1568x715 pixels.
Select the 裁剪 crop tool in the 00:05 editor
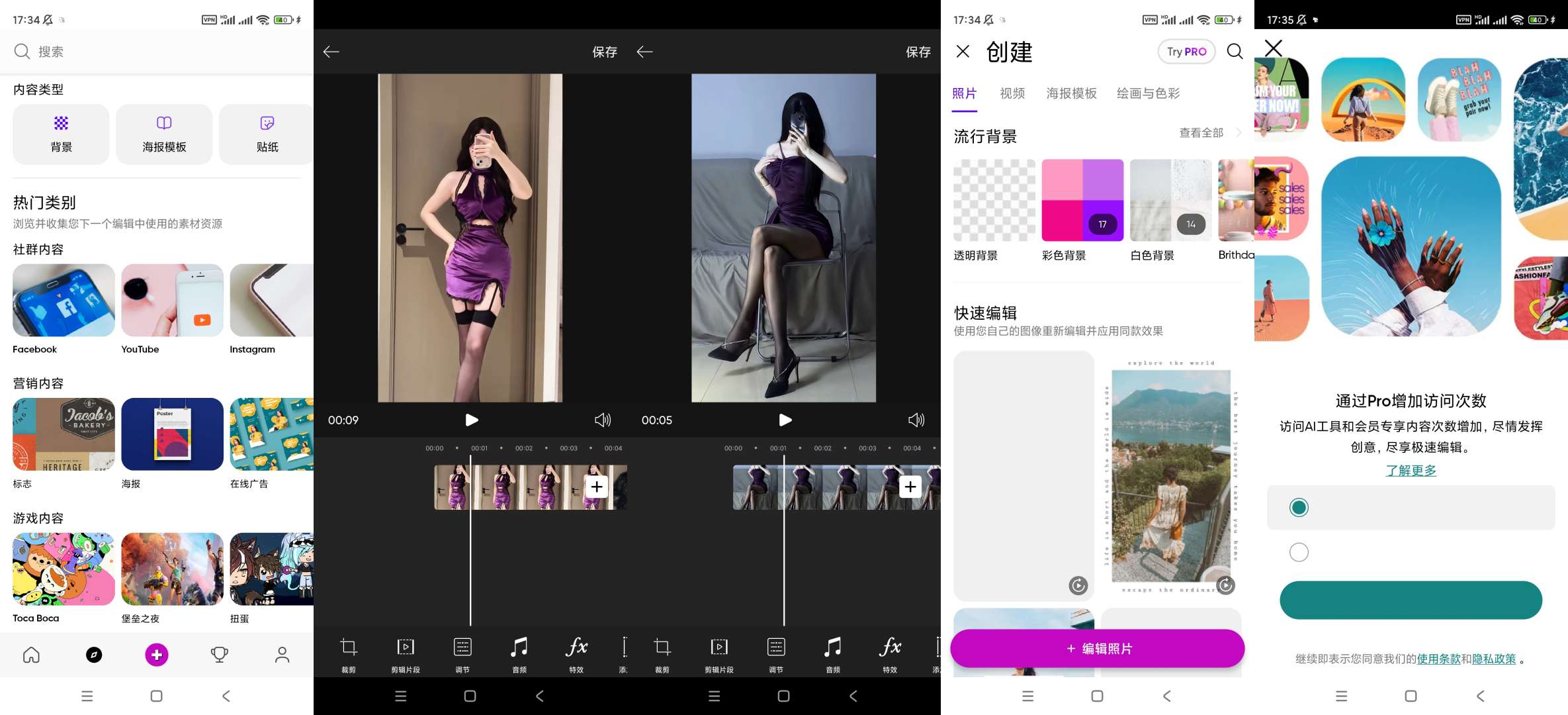coord(662,654)
